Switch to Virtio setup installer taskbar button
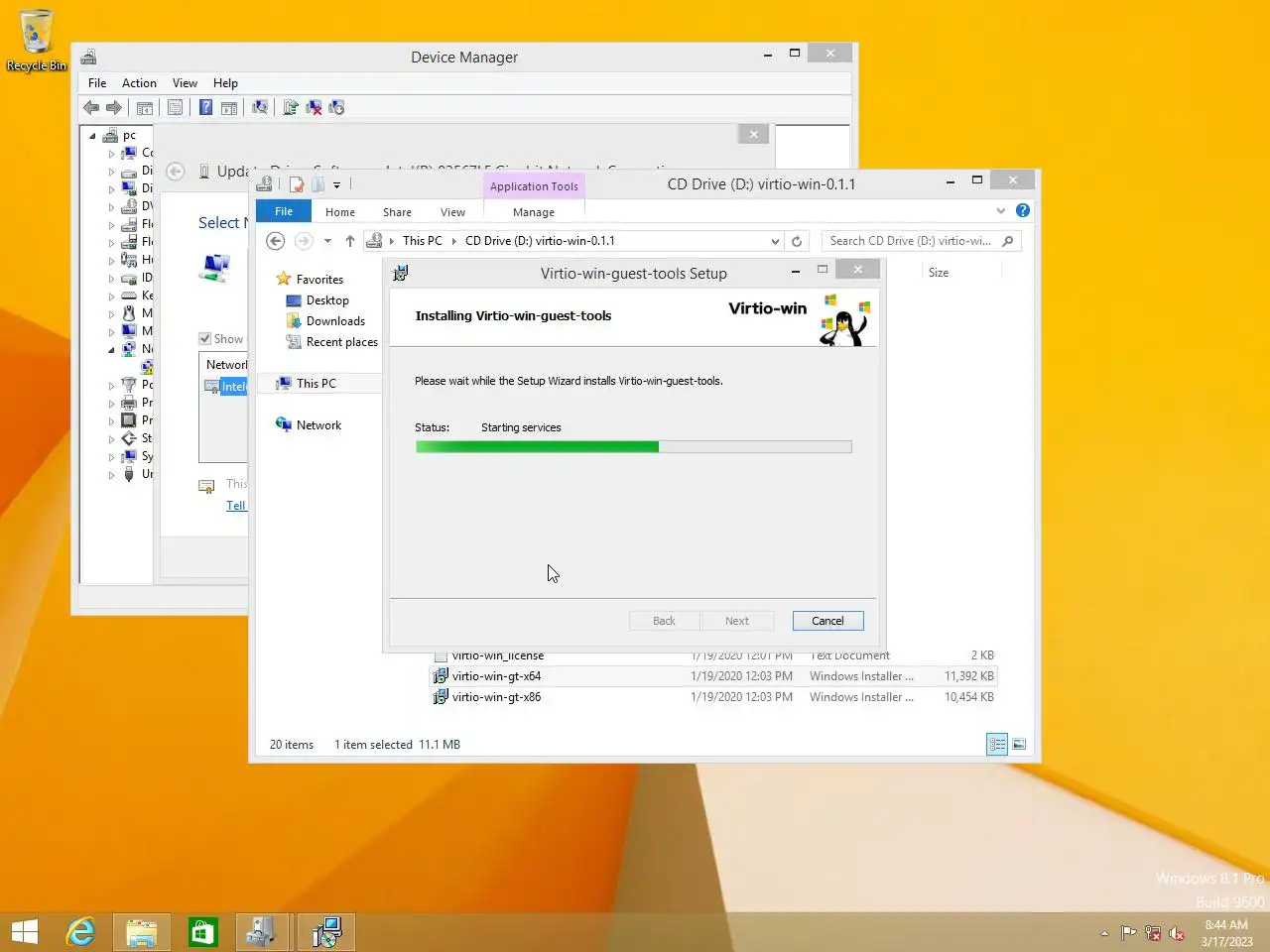 tap(326, 931)
